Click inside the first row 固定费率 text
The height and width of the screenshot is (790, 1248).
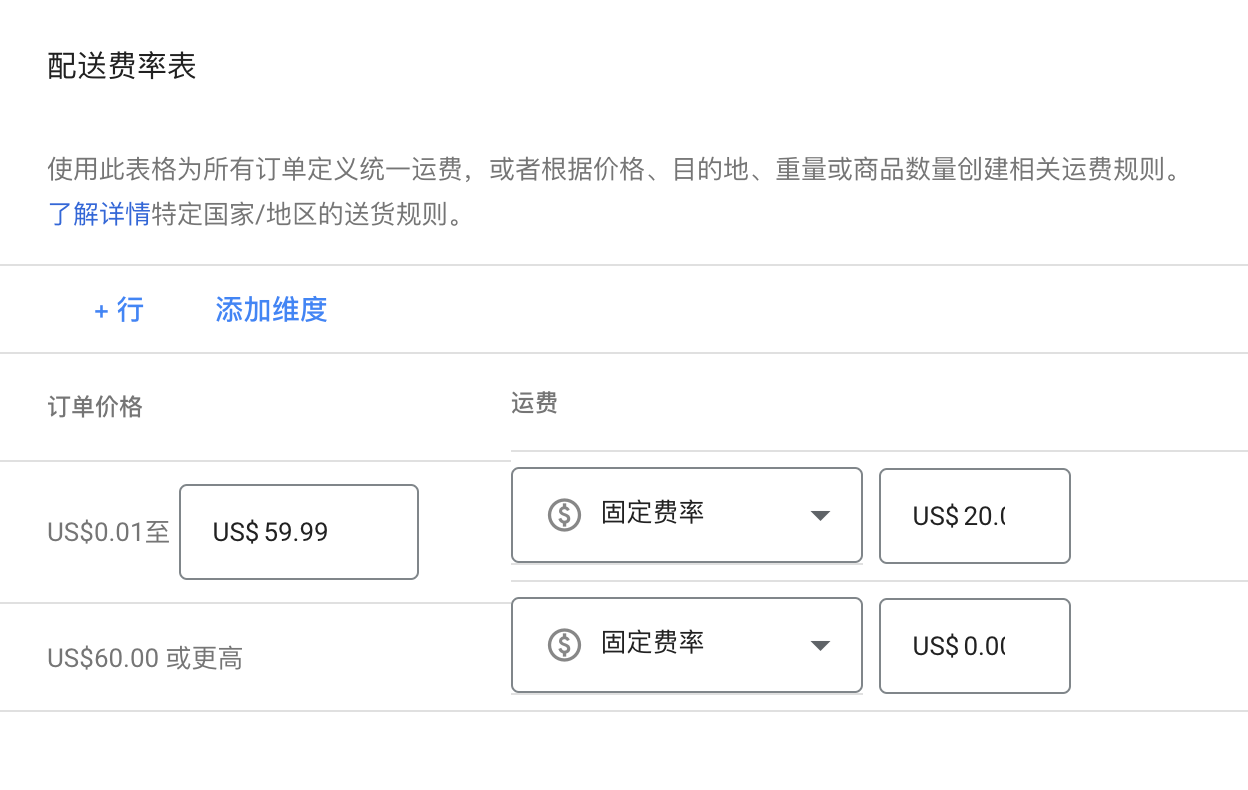pos(652,515)
